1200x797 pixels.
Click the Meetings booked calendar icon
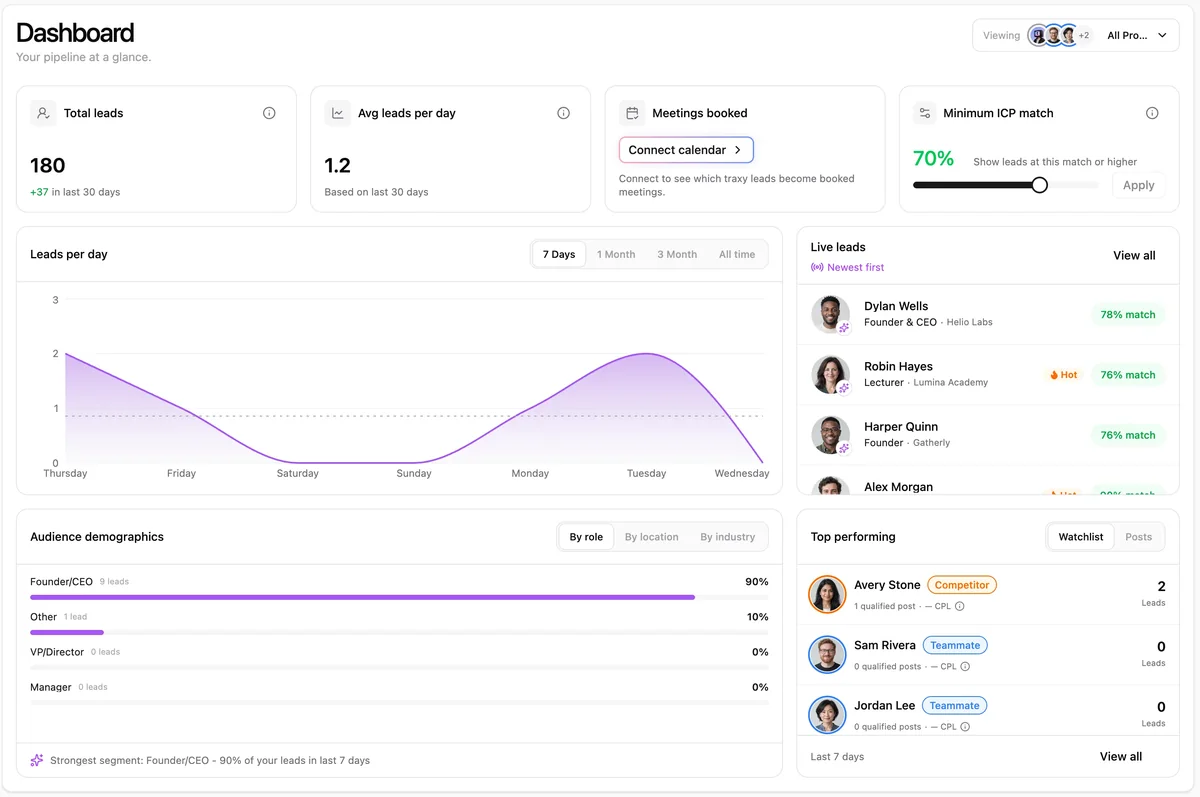pos(632,113)
